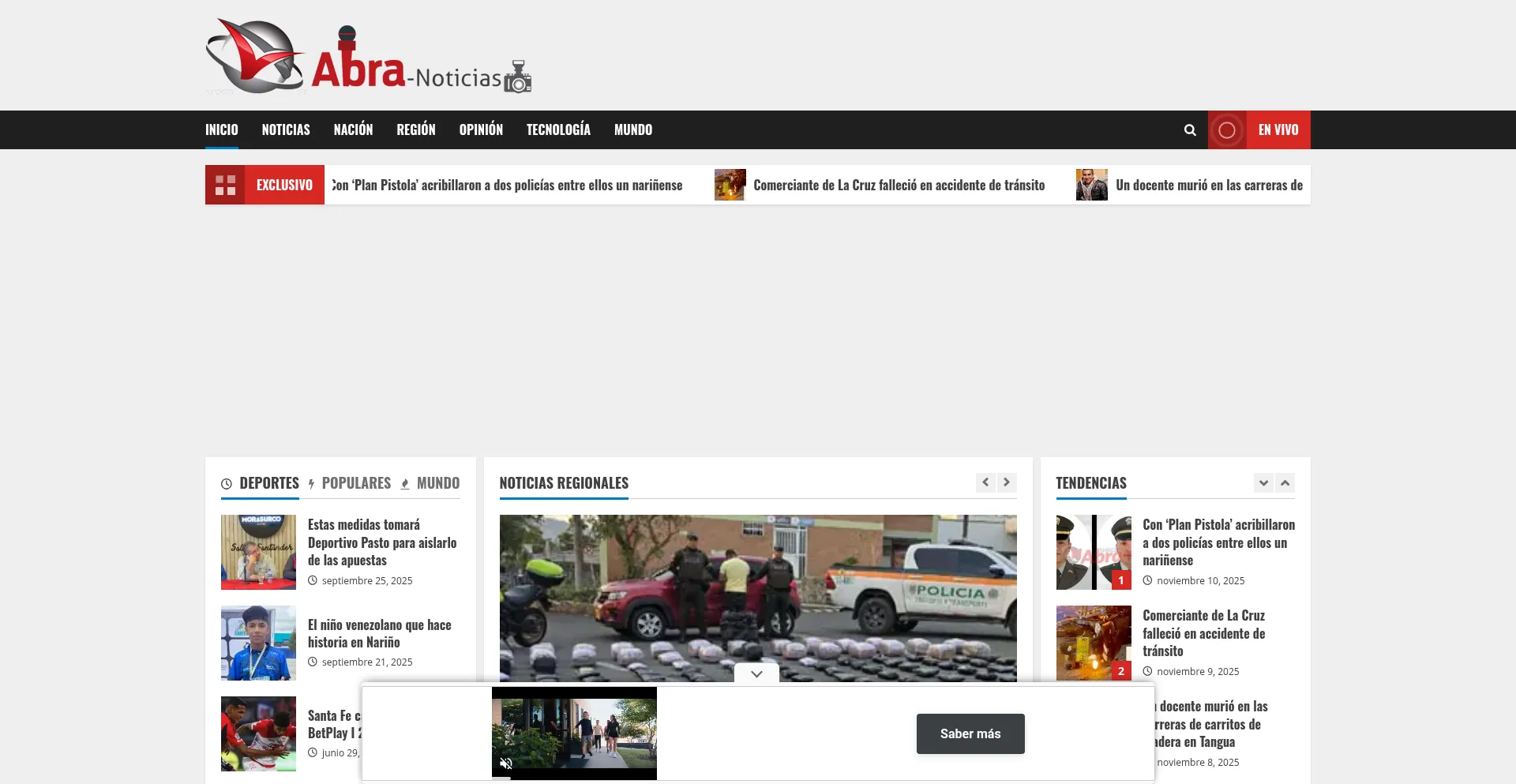Go to previous regional news slide
1516x784 pixels.
click(x=985, y=482)
